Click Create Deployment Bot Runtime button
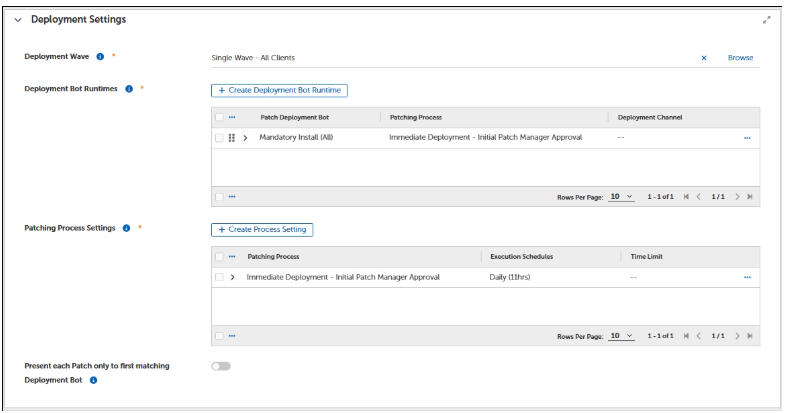The width and height of the screenshot is (787, 413). 279,91
